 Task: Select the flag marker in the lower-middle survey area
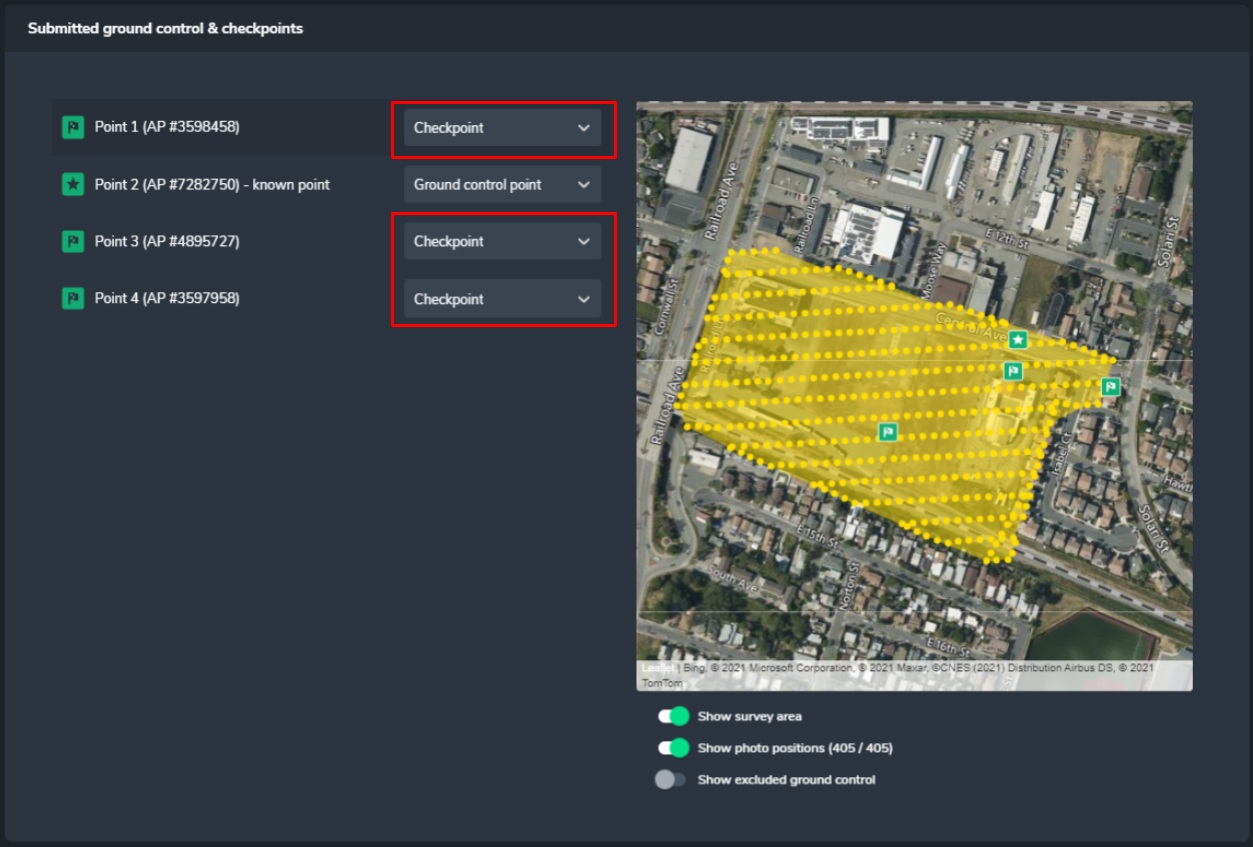pyautogui.click(x=887, y=431)
